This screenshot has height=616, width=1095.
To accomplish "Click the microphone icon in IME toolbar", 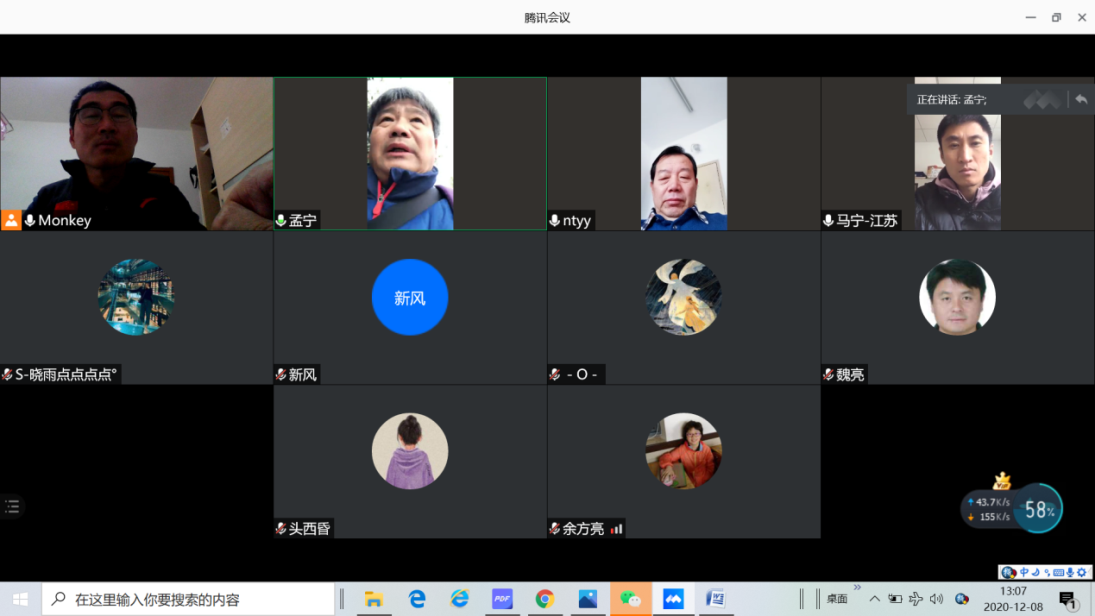I will [1070, 573].
